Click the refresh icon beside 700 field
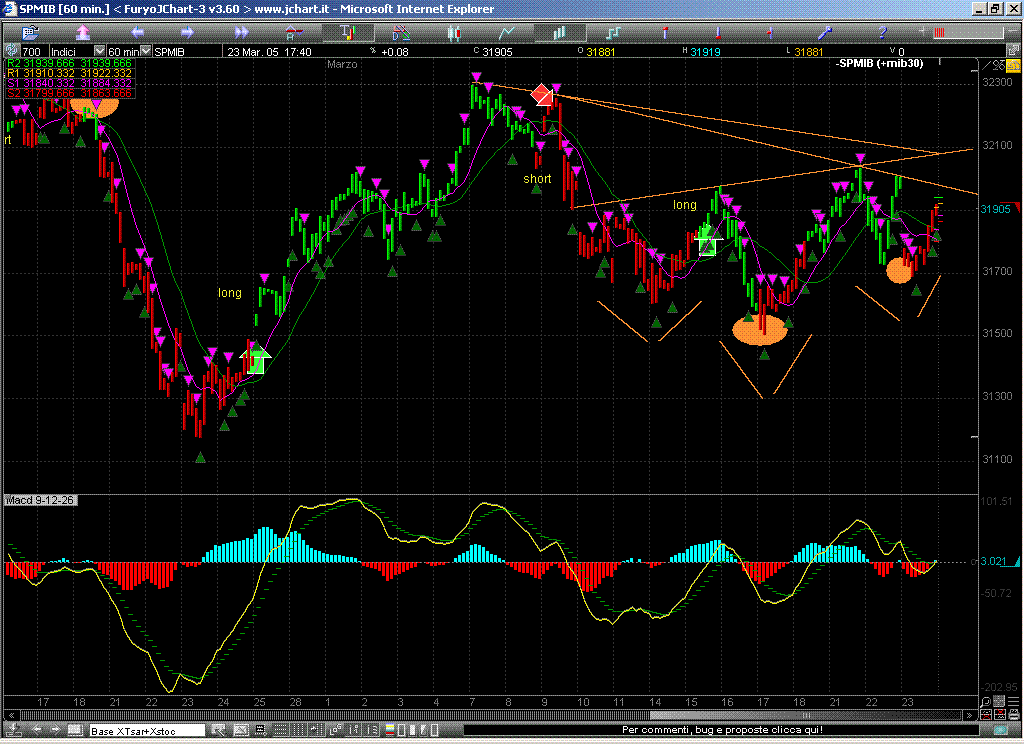The image size is (1024, 744). point(11,51)
